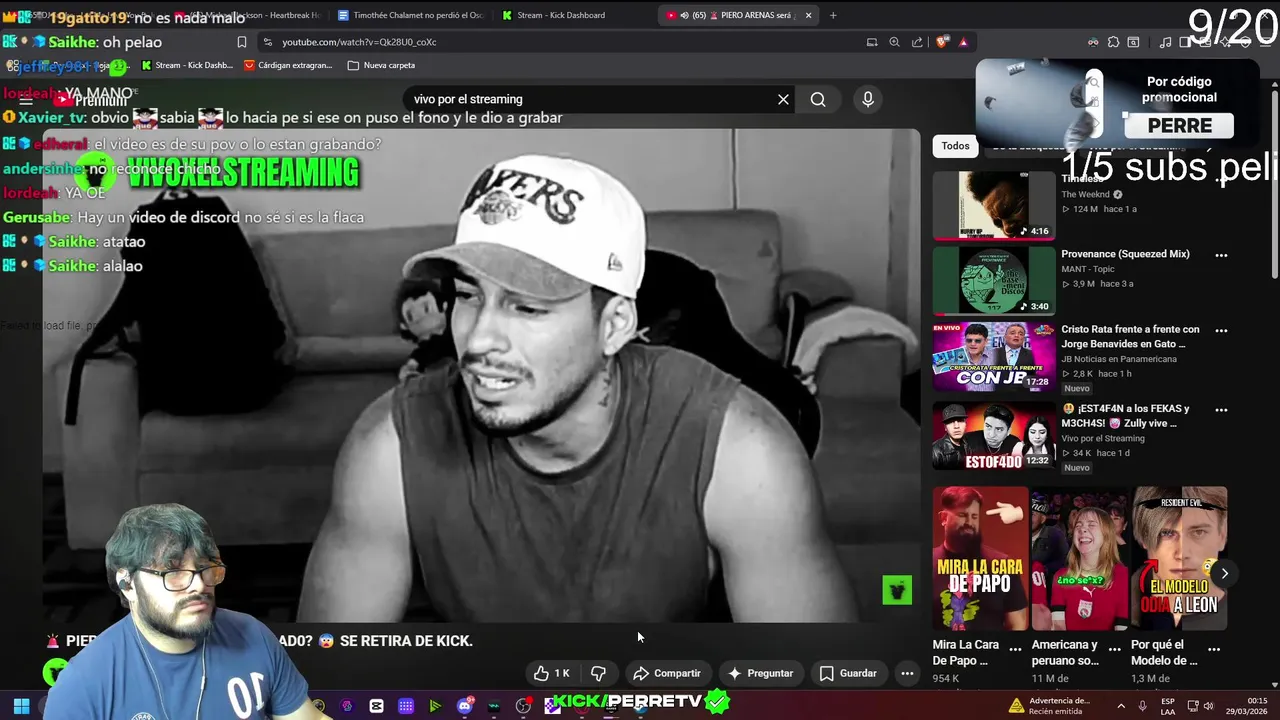Open options menu for Cristo Rata video

point(1221,330)
